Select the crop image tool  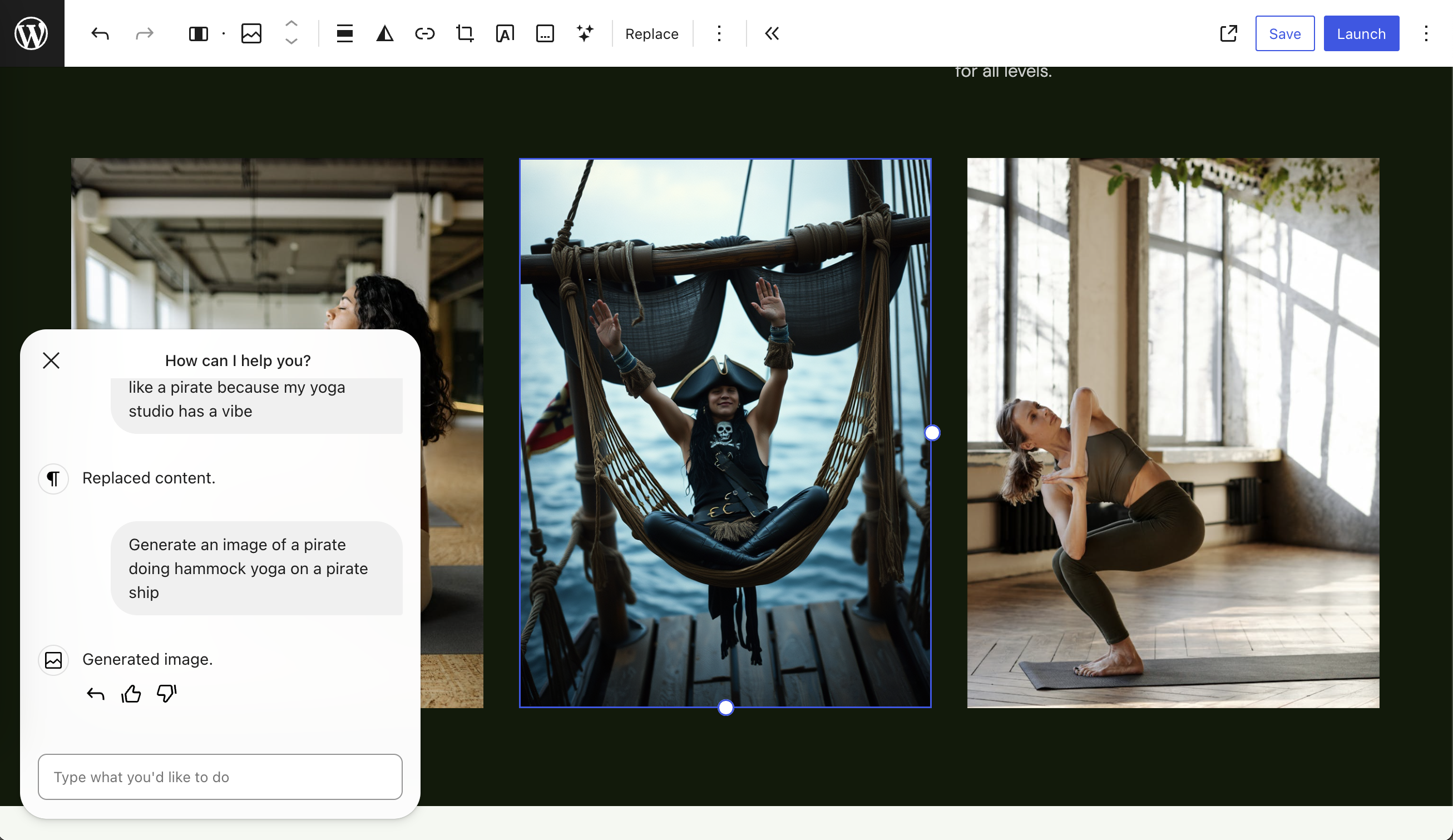click(x=464, y=33)
